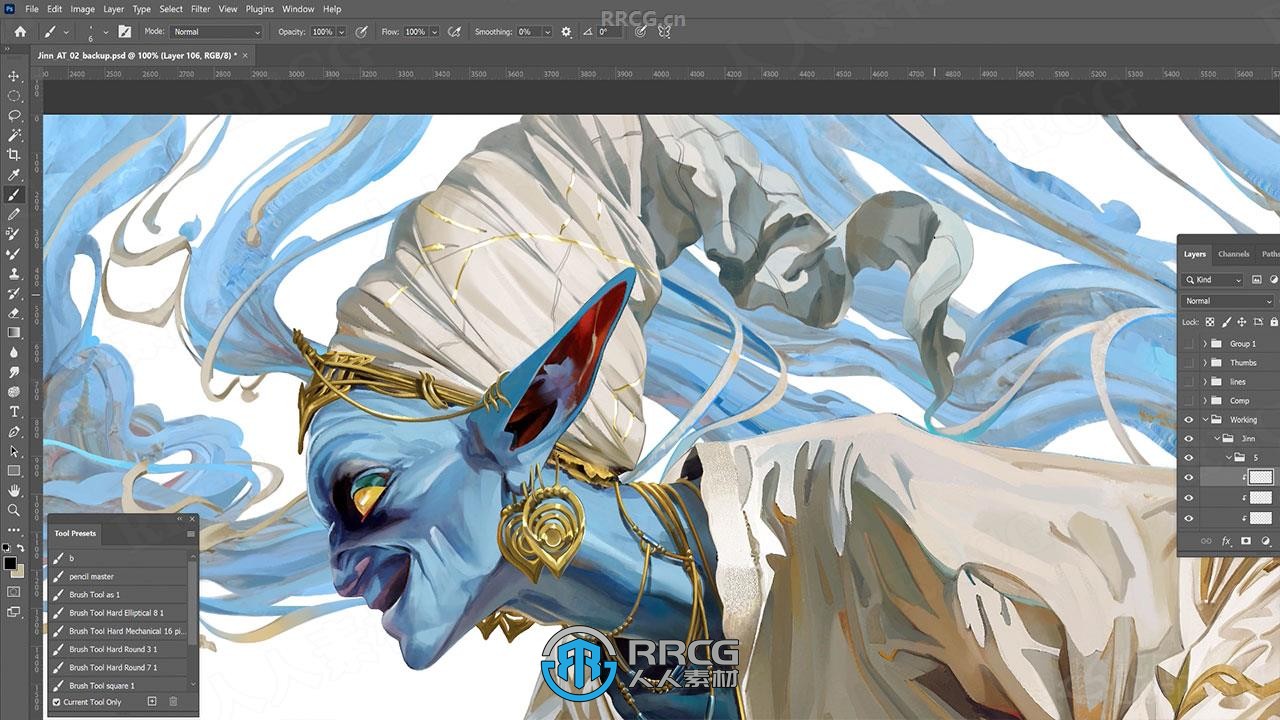The height and width of the screenshot is (720, 1280).
Task: Link layers using chain icon
Action: pos(1207,541)
